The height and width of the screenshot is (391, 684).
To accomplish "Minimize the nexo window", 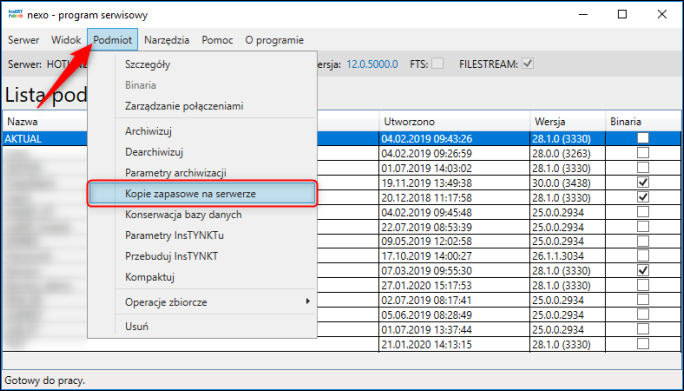I will [x=583, y=14].
